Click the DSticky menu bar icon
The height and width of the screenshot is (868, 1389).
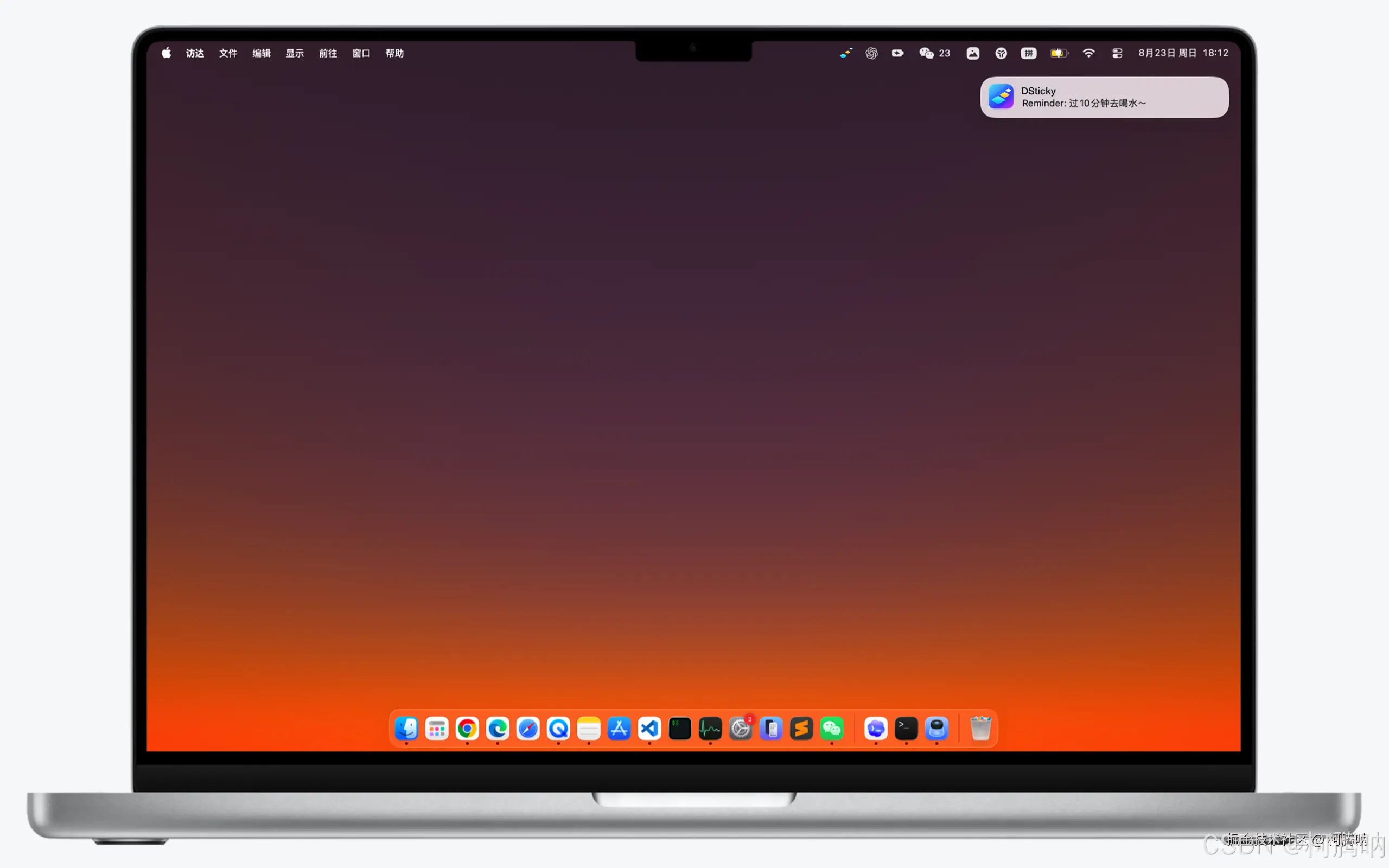tap(845, 53)
